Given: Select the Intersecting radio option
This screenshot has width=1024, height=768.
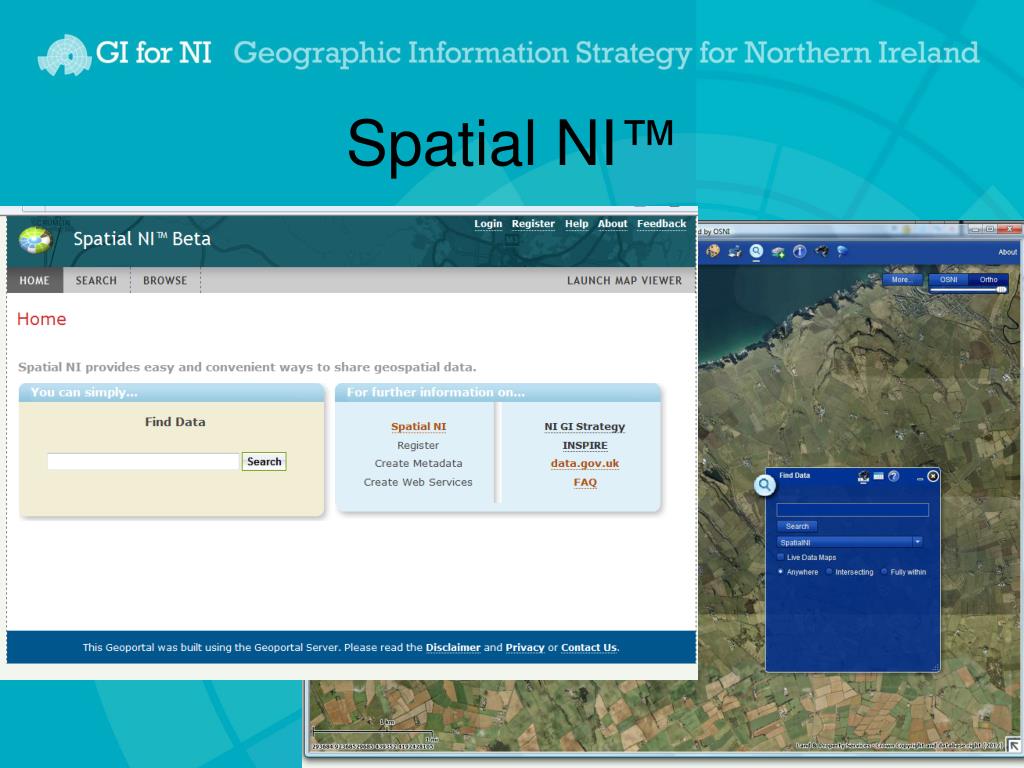Looking at the screenshot, I should [x=829, y=571].
